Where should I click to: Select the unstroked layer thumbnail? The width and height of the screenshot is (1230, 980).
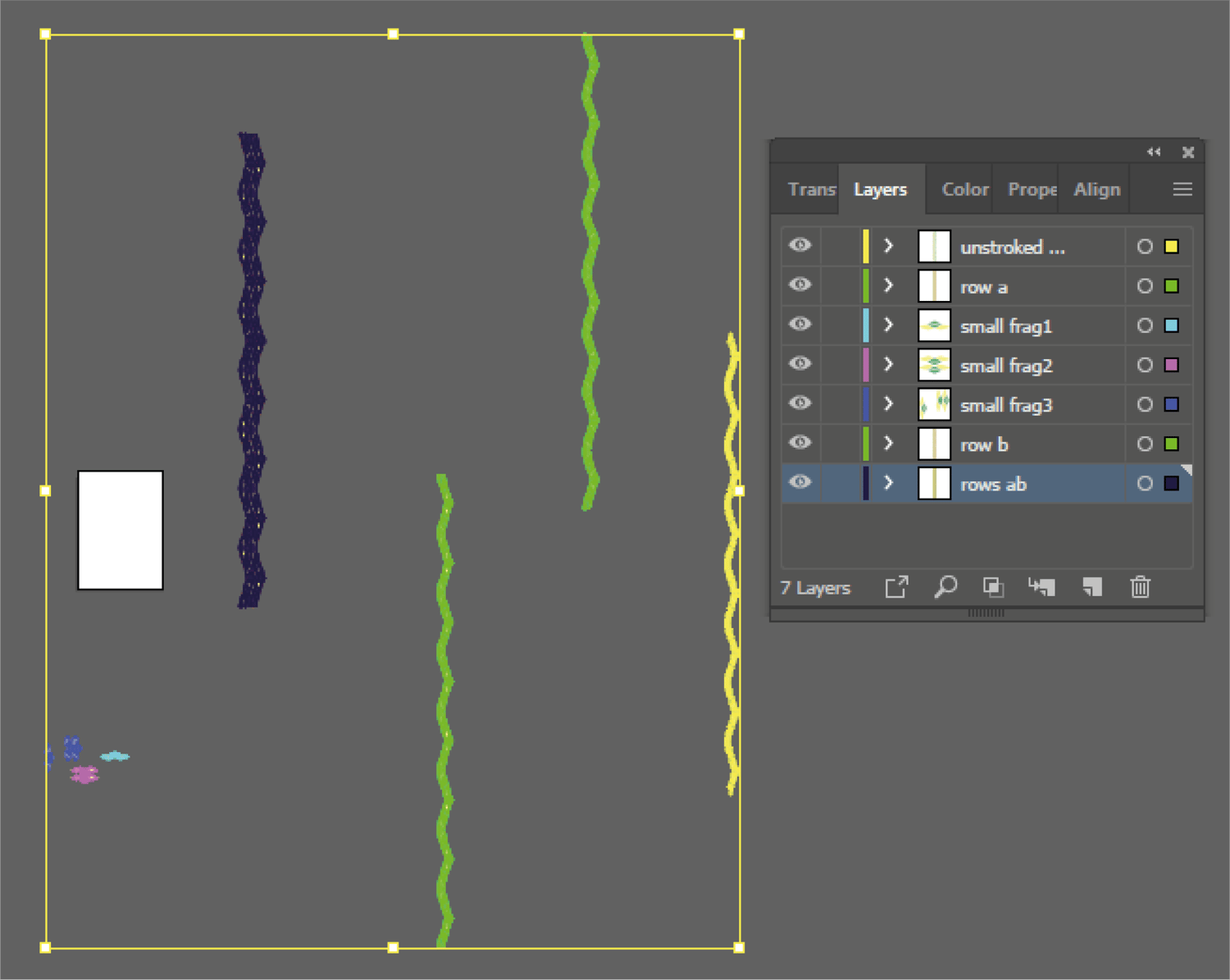tap(934, 246)
